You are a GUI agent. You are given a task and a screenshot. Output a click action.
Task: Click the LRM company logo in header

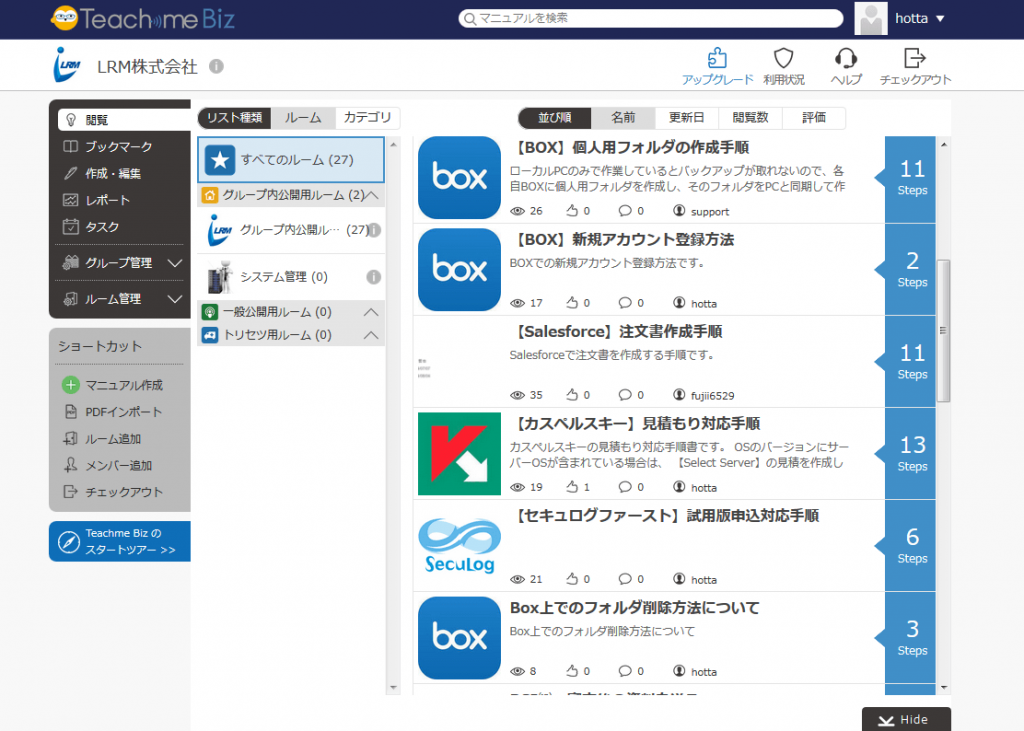67,65
